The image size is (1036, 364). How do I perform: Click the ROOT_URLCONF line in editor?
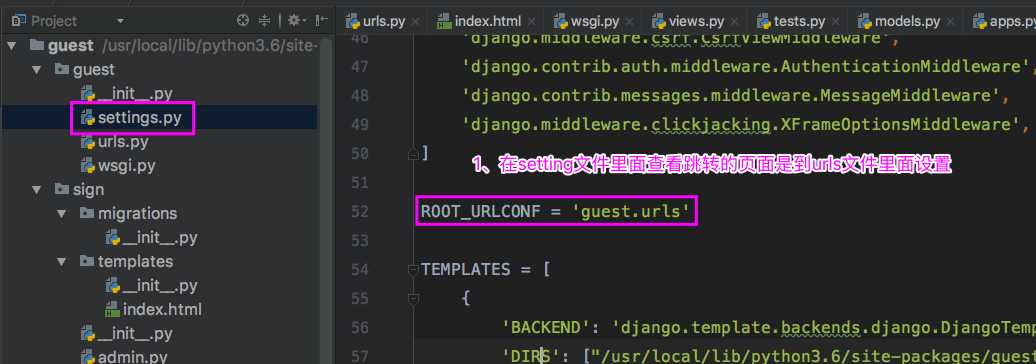556,211
